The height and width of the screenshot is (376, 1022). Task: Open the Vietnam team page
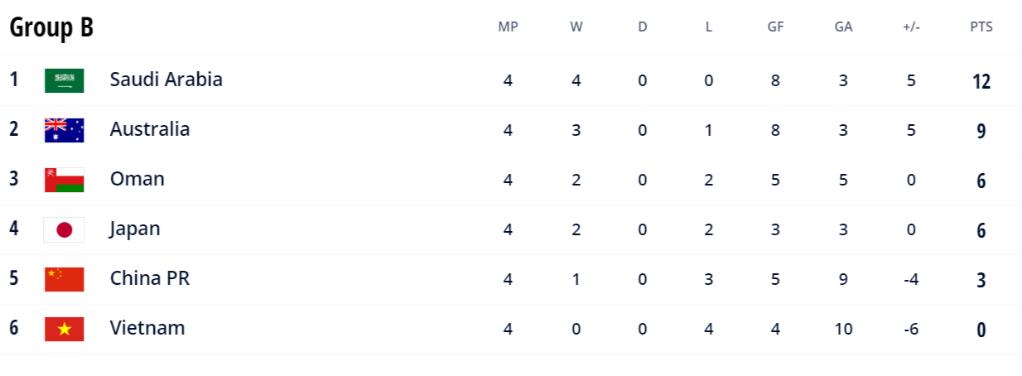click(x=147, y=328)
